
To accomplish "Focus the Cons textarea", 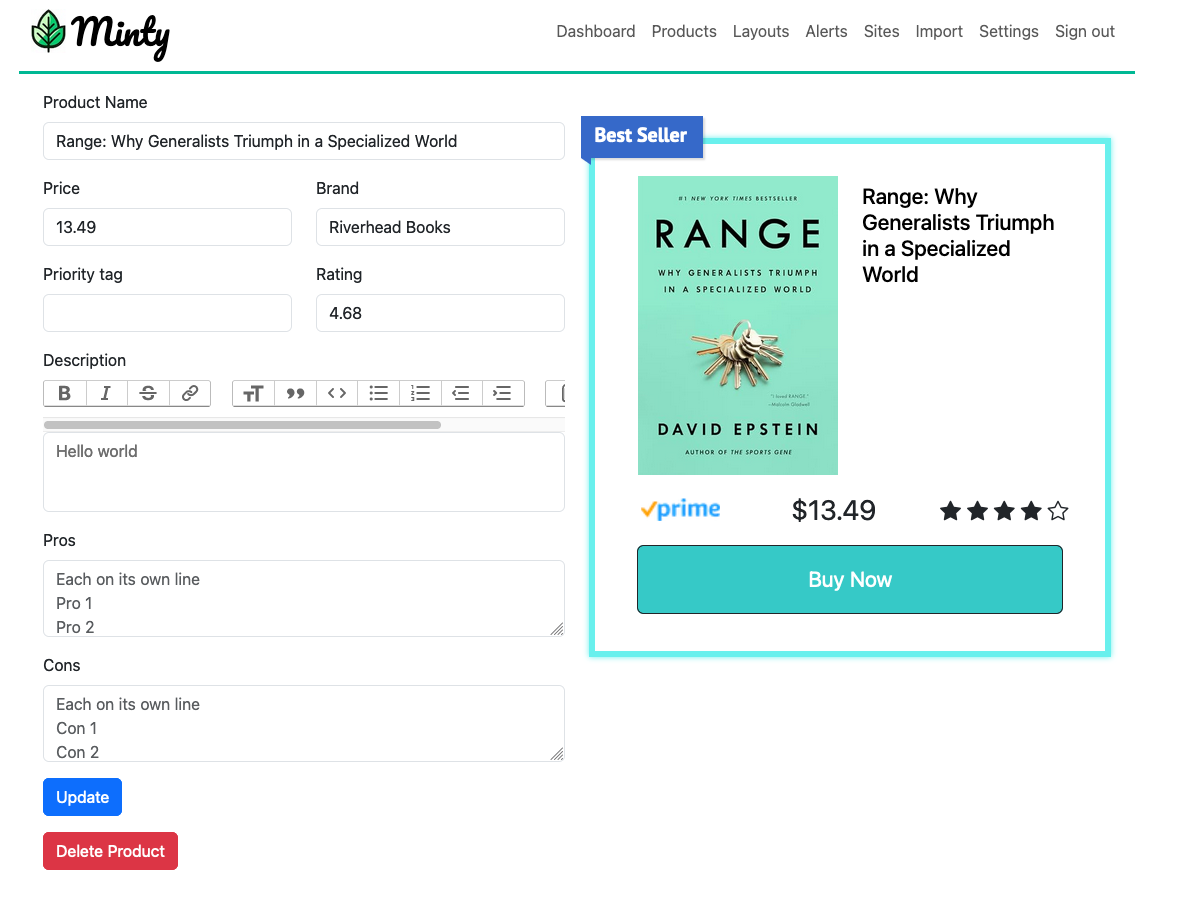I will (304, 723).
